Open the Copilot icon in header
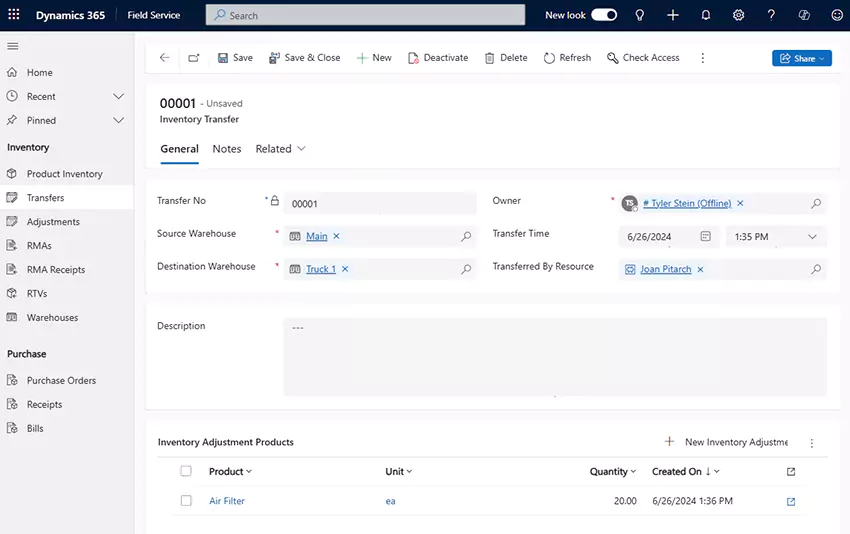The height and width of the screenshot is (534, 850). pos(804,15)
